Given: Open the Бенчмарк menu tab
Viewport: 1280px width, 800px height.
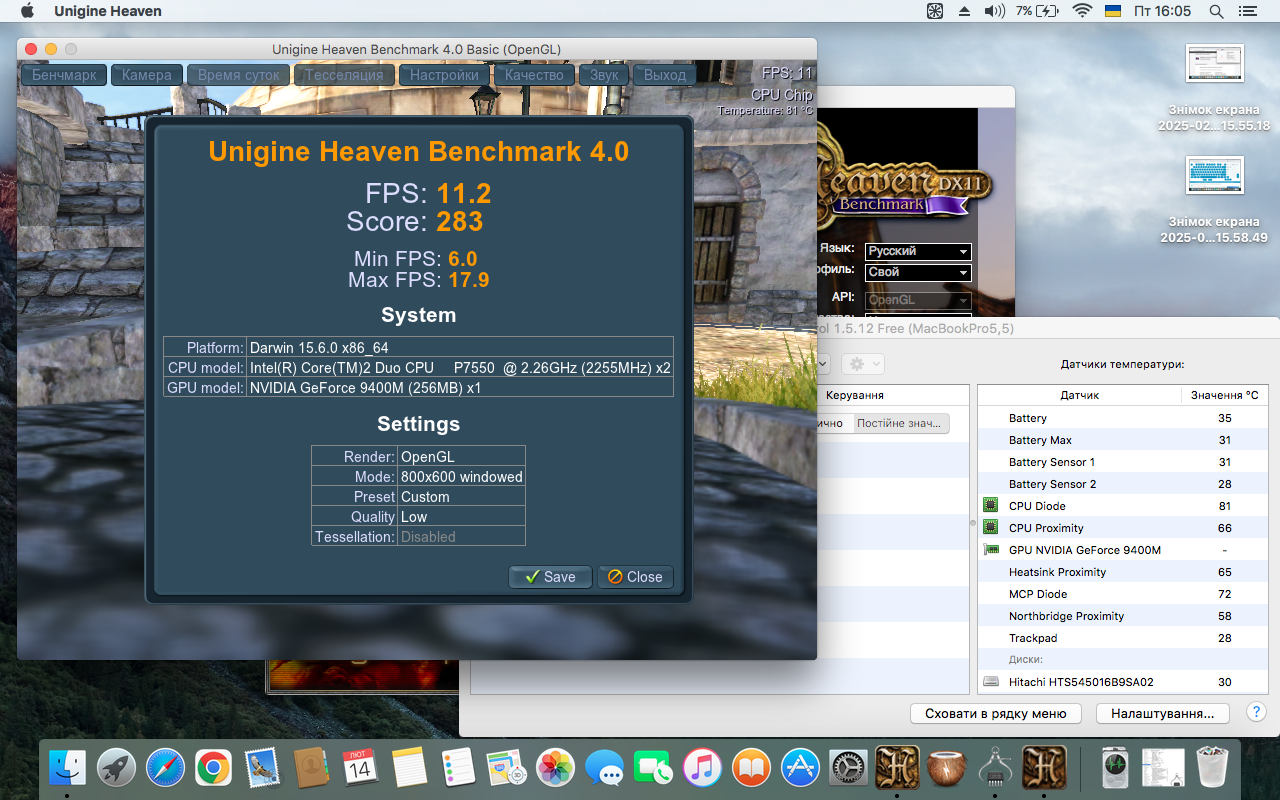Looking at the screenshot, I should coord(64,75).
